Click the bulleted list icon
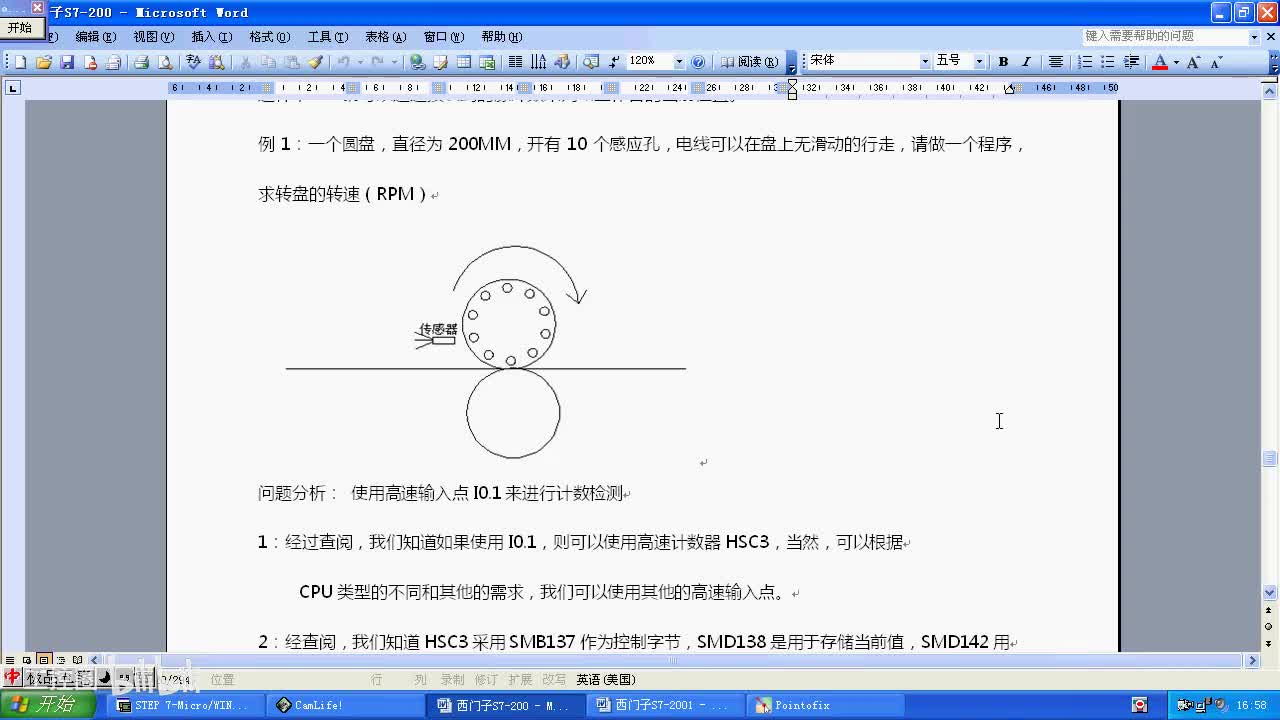1280x720 pixels. pyautogui.click(x=1108, y=62)
